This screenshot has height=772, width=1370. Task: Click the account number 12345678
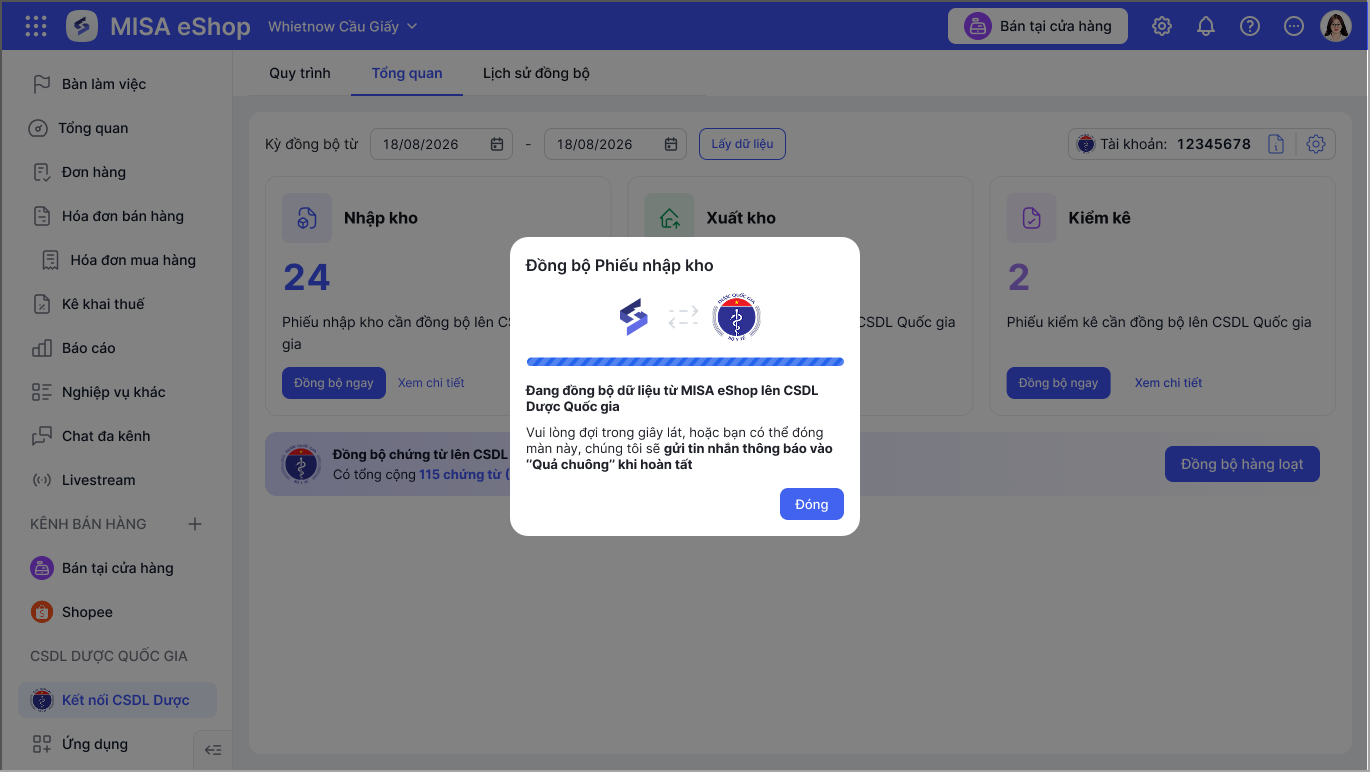pos(1213,144)
